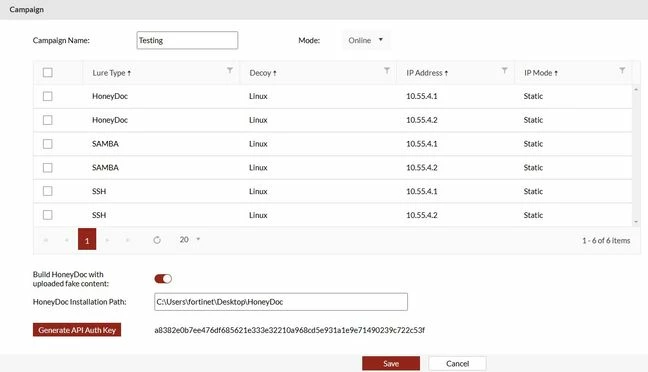Viewport: 648px width, 372px height.
Task: Sort by IP Address column header
Action: tap(427, 73)
